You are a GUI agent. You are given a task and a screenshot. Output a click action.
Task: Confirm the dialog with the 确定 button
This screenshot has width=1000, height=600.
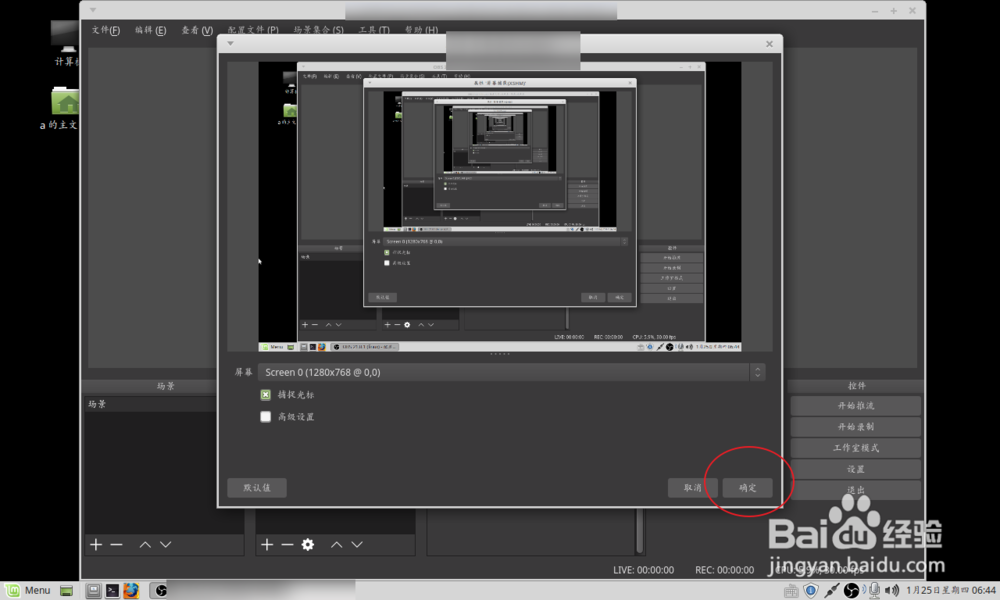748,488
